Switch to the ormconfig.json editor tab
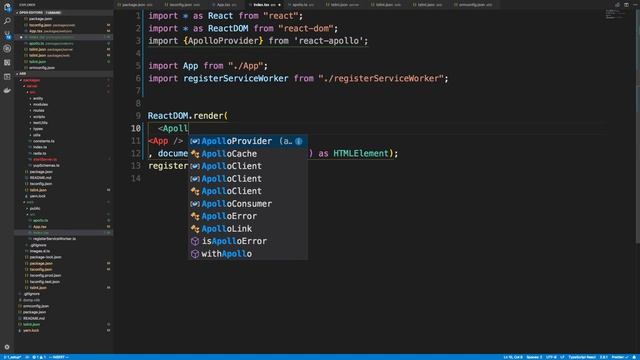Viewport: 640px width, 360px height. 474,5
